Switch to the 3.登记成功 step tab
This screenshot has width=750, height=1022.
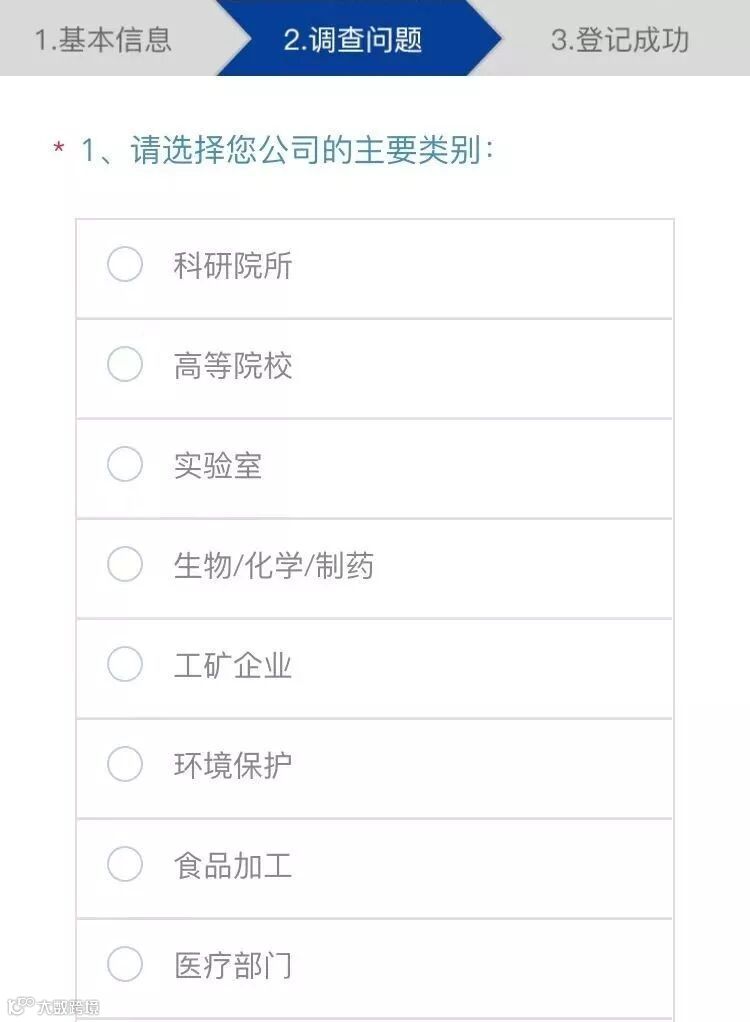[x=620, y=38]
